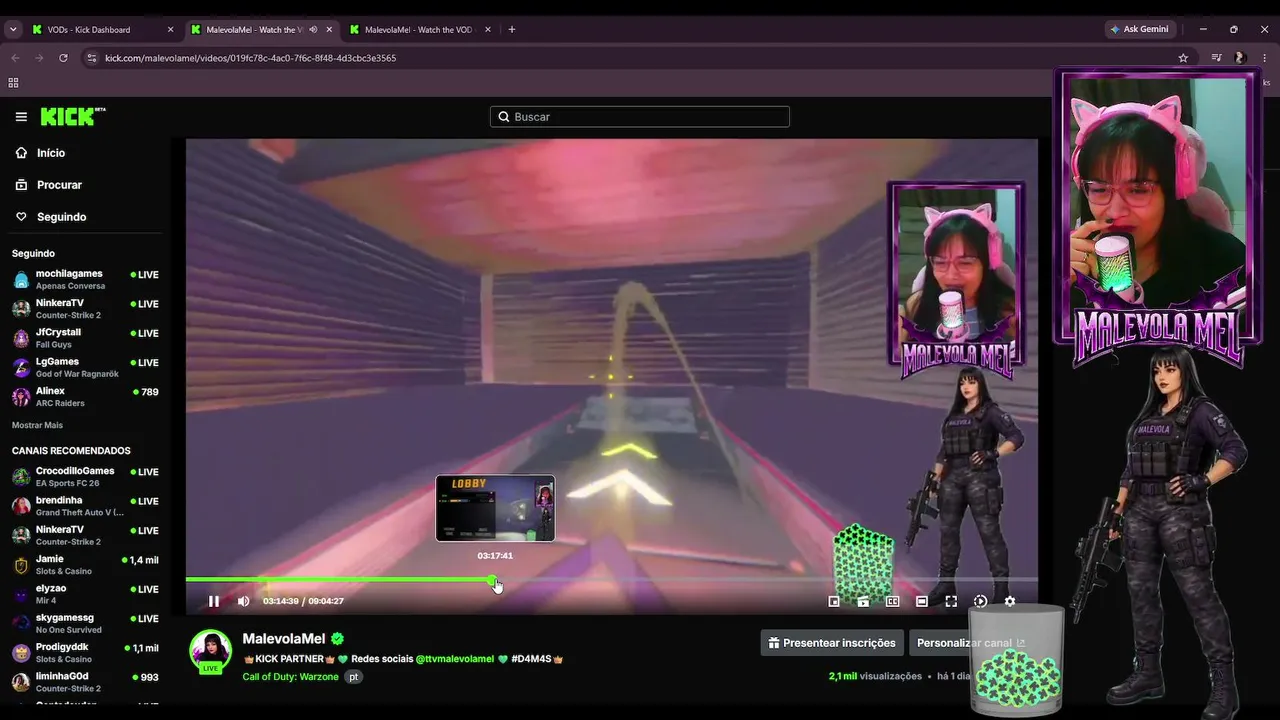Click Presentear inscrições button

pos(832,643)
